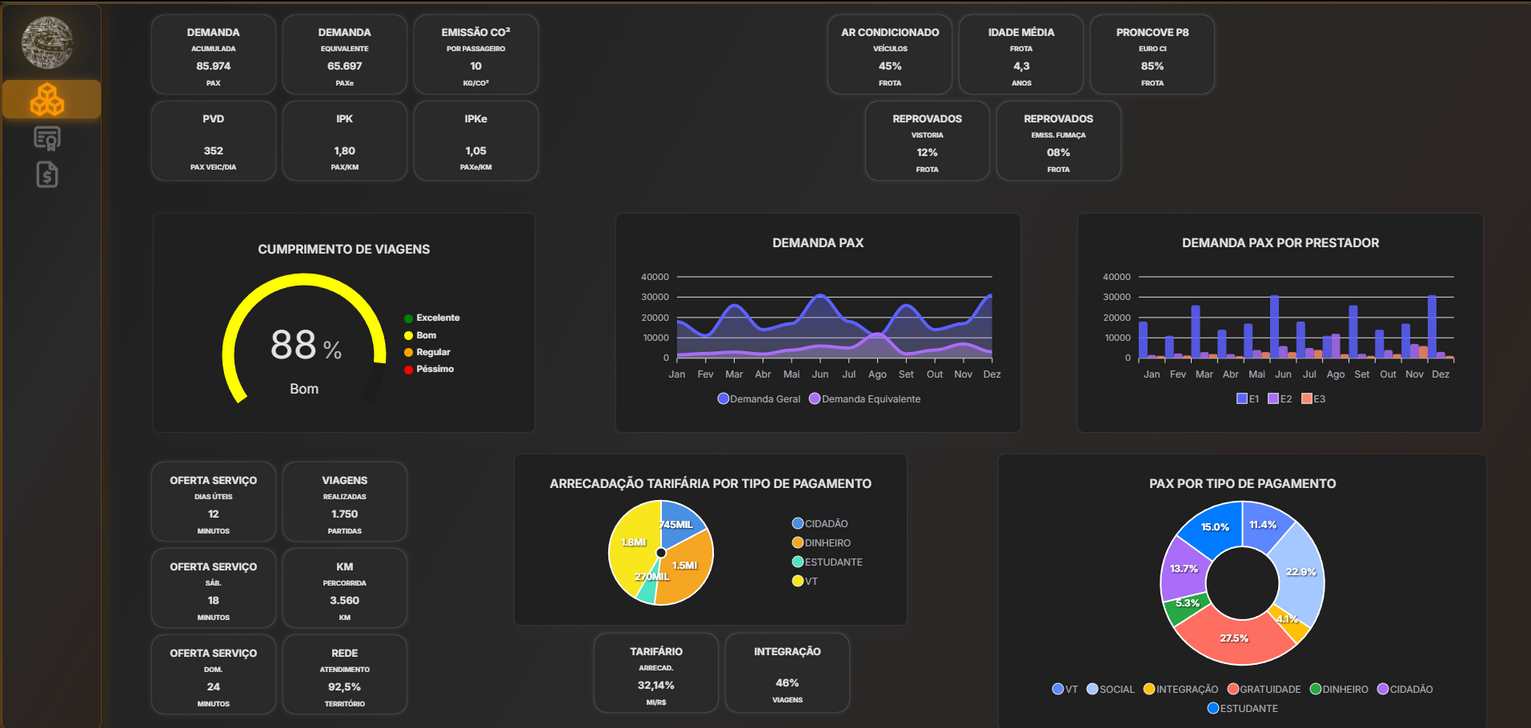Click the Reprovados Vistoria 12% card
Image resolution: width=1531 pixels, height=728 pixels.
tap(927, 141)
